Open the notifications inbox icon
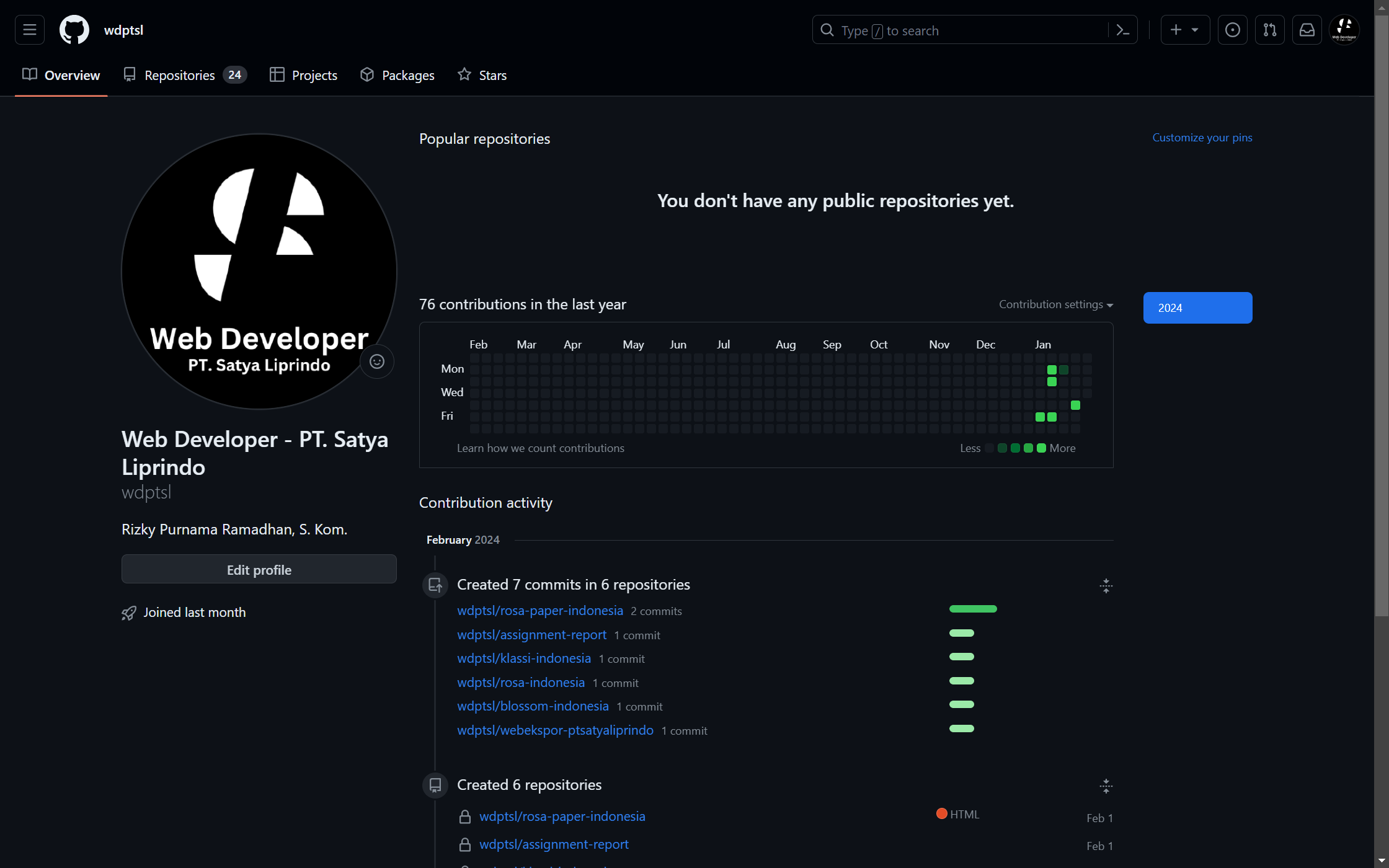 (1307, 30)
